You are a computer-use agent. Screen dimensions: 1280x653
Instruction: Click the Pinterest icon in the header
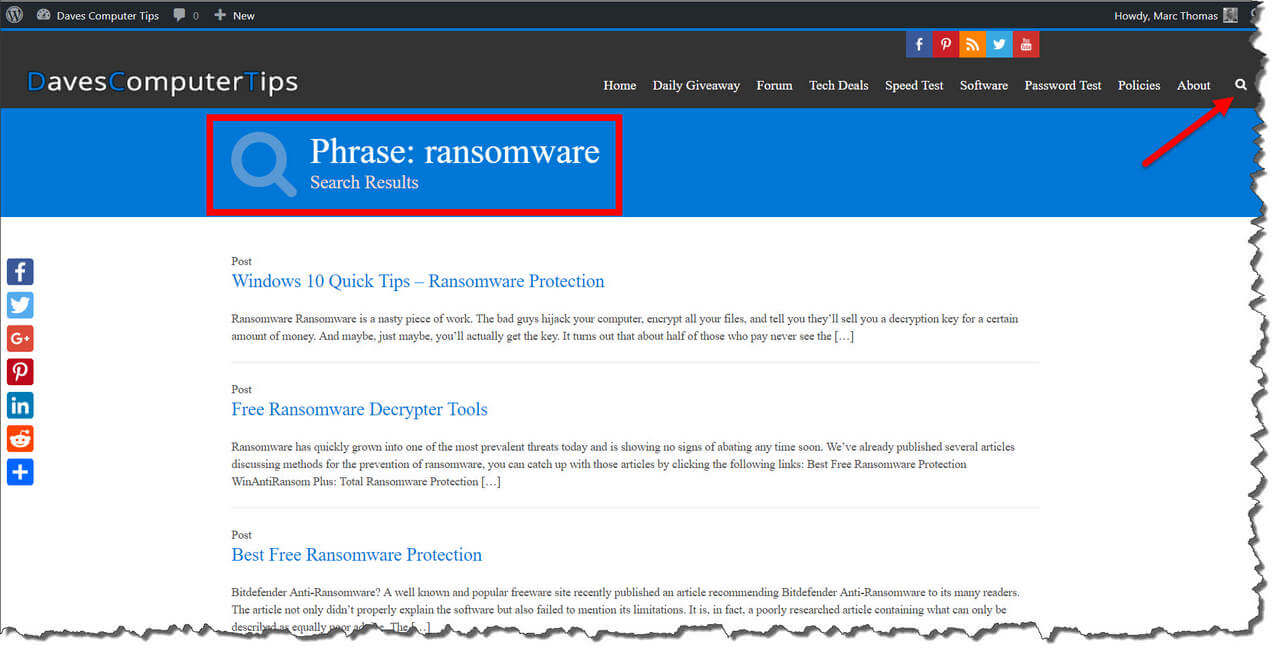[945, 44]
